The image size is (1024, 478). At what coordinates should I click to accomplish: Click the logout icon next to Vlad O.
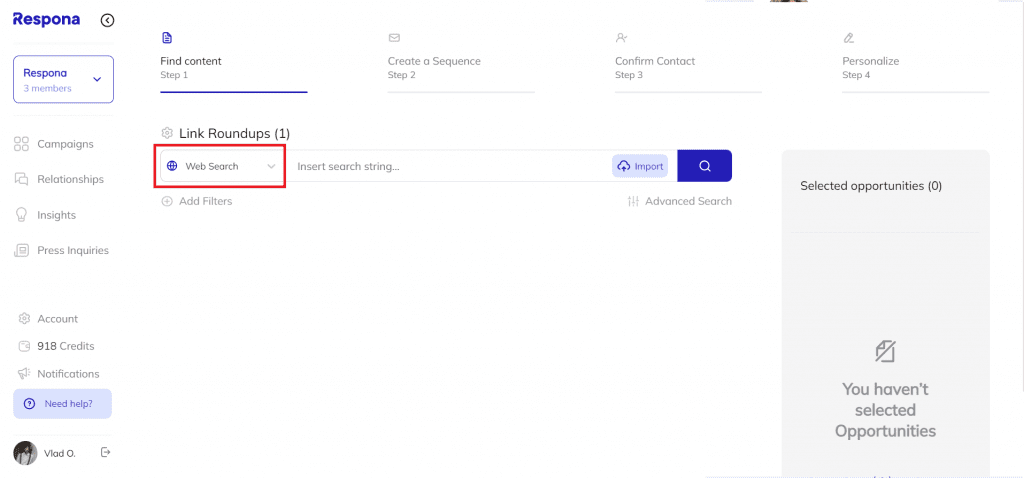pos(105,452)
